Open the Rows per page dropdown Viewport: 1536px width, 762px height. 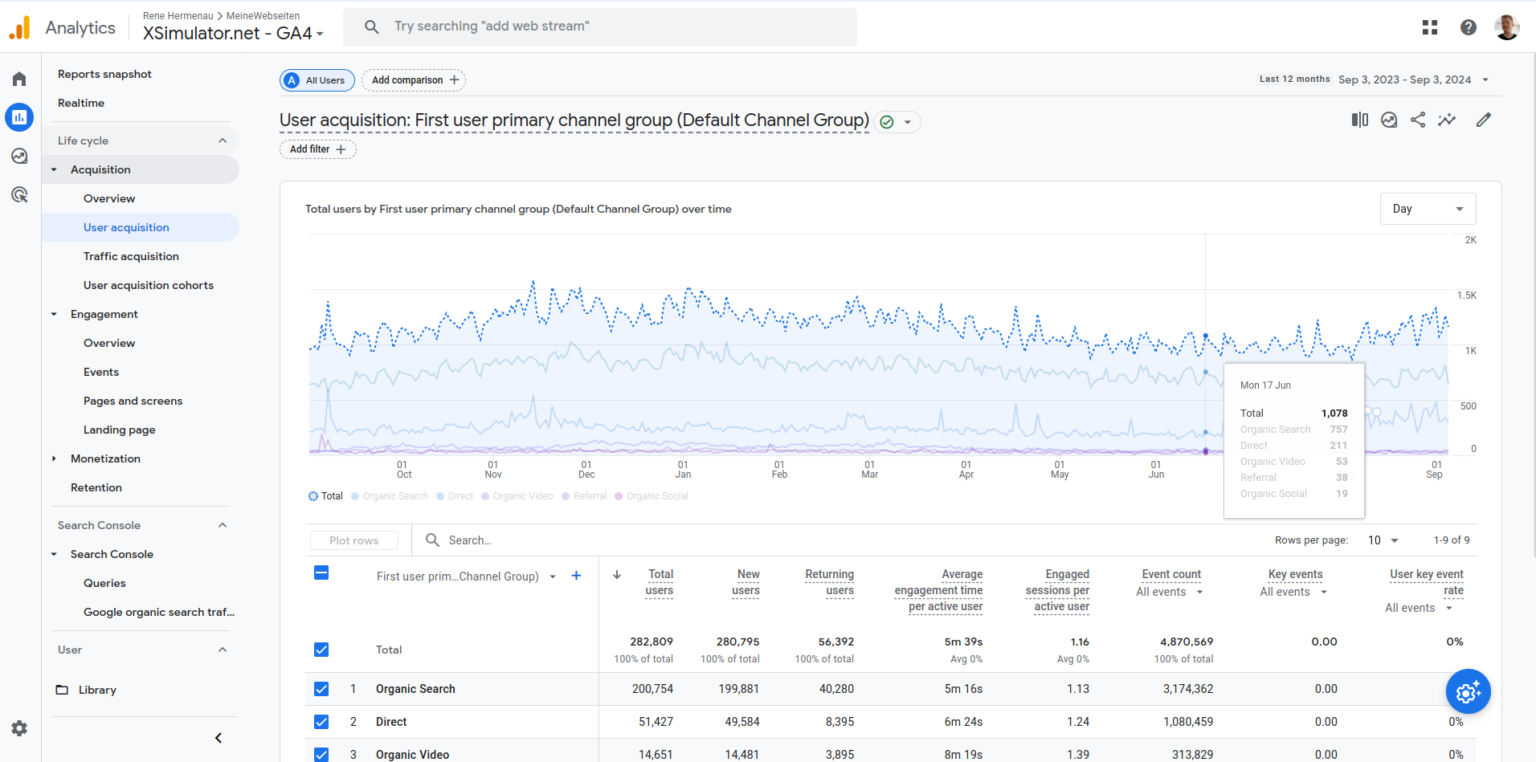(x=1383, y=540)
